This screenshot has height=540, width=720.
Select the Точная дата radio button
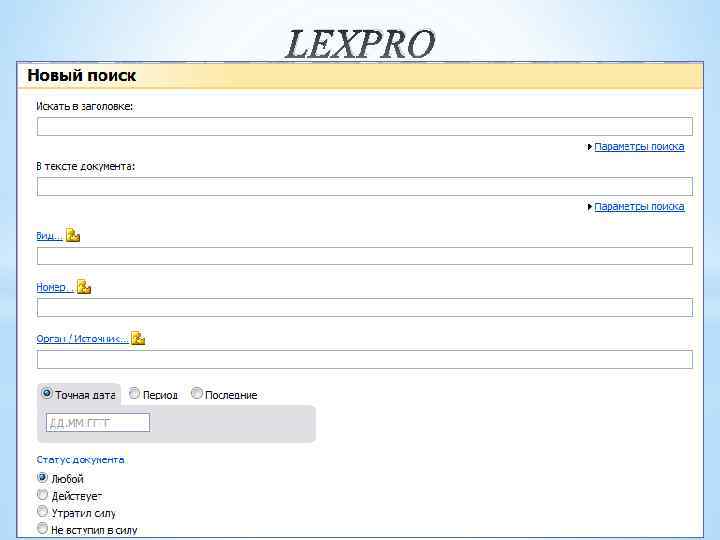46,393
